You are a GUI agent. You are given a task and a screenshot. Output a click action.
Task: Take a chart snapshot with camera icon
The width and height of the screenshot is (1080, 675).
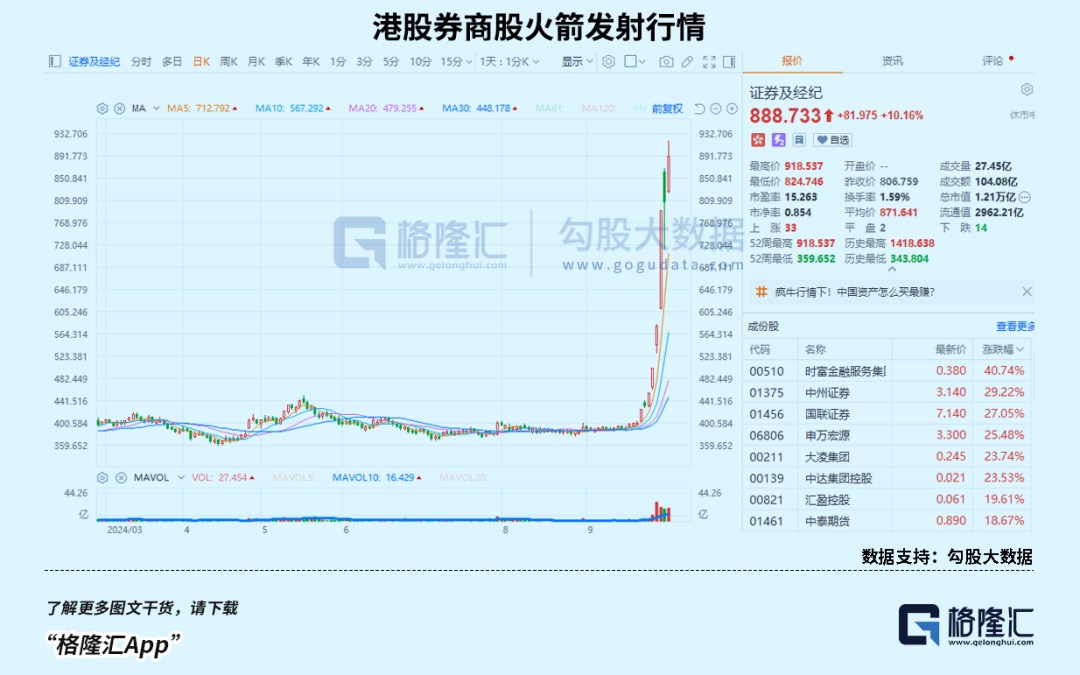point(666,62)
